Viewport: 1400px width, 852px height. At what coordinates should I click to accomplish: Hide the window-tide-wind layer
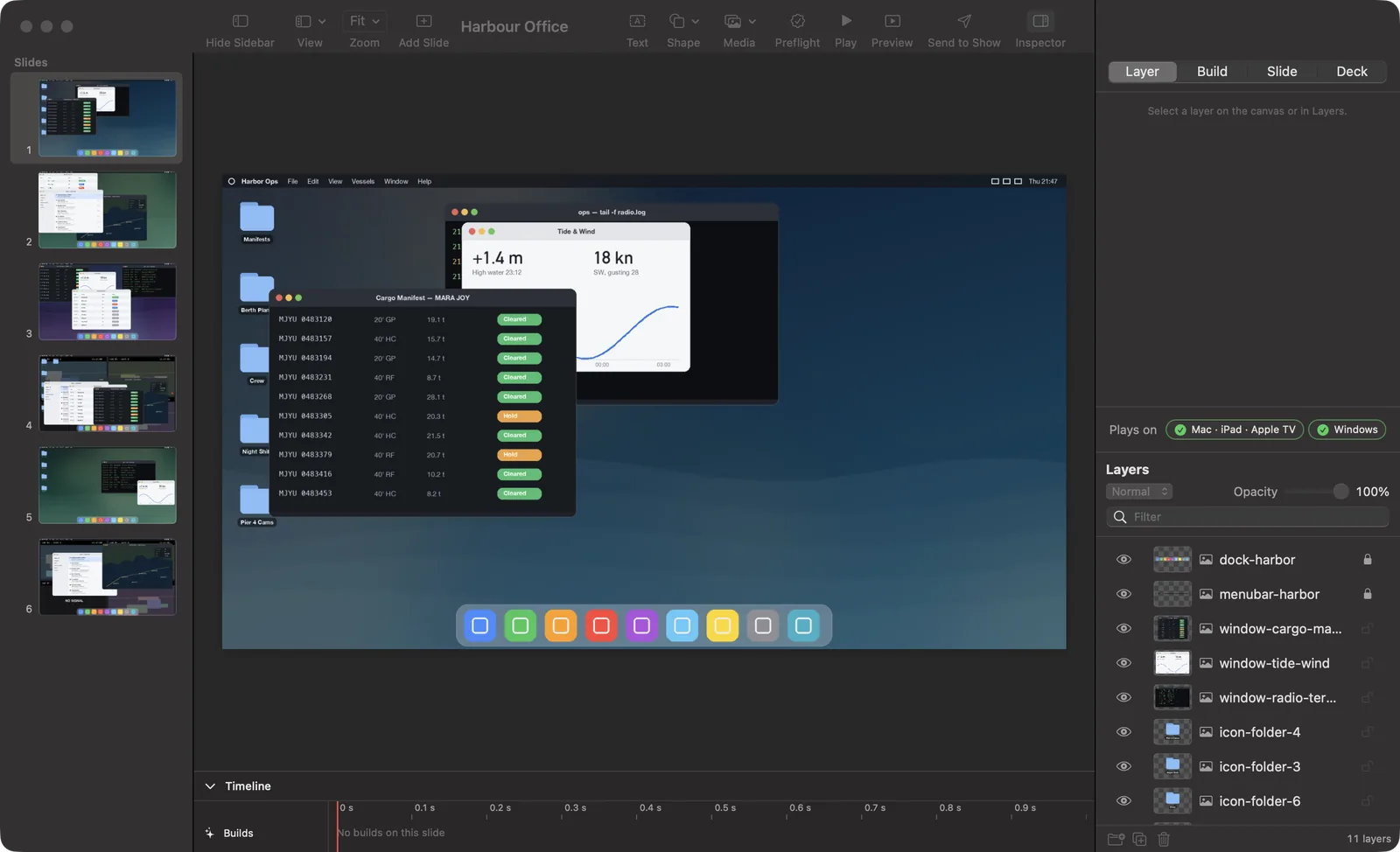pyautogui.click(x=1123, y=663)
